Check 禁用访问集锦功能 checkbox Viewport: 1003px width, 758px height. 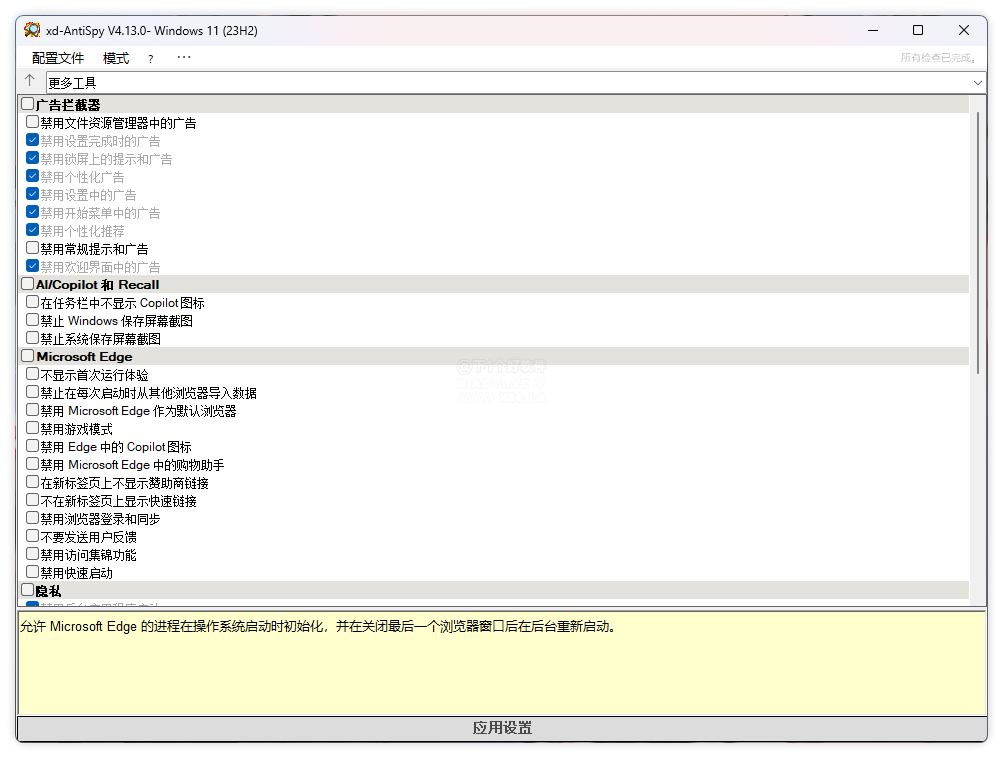pyautogui.click(x=33, y=553)
